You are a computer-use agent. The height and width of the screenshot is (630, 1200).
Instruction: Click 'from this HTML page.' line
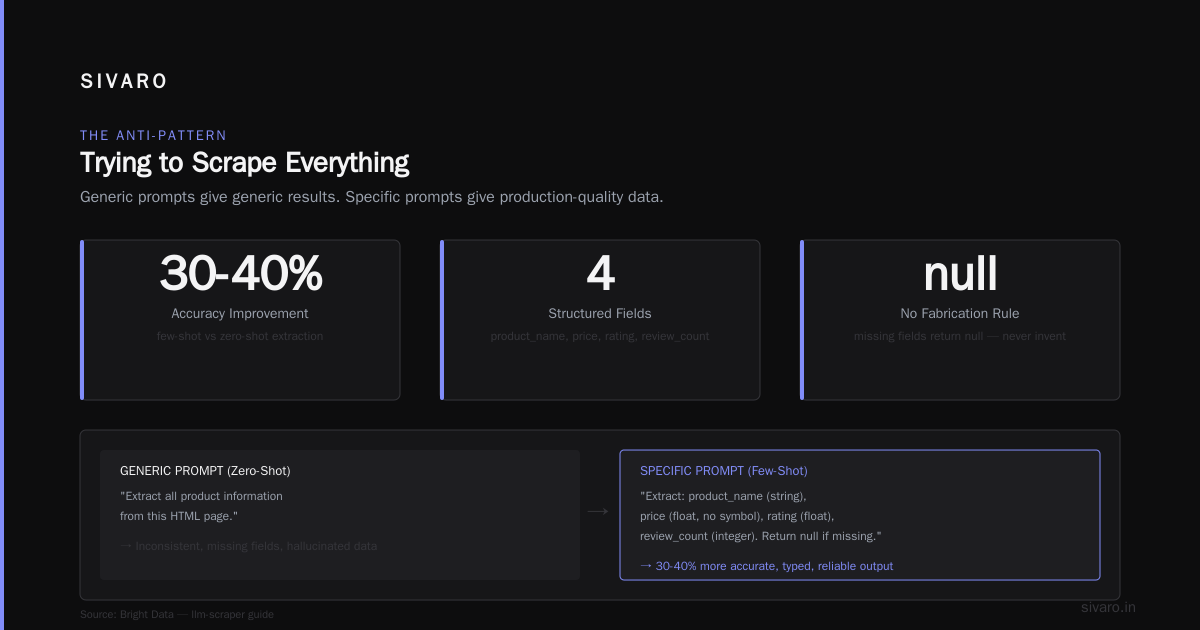(179, 516)
